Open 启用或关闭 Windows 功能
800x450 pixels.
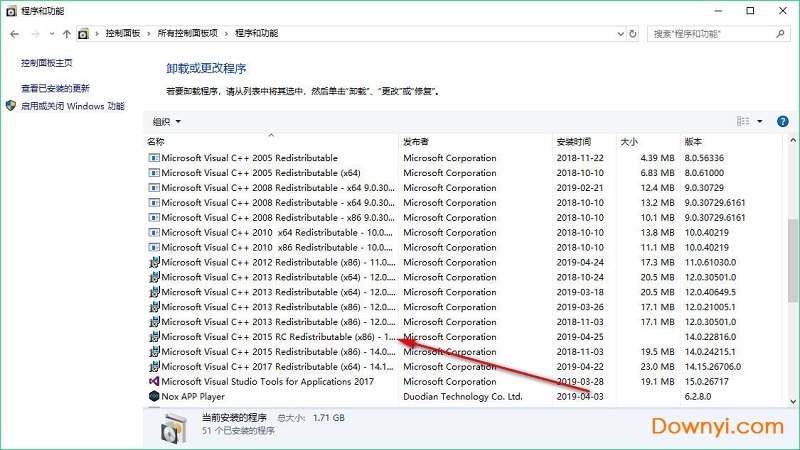pos(73,106)
